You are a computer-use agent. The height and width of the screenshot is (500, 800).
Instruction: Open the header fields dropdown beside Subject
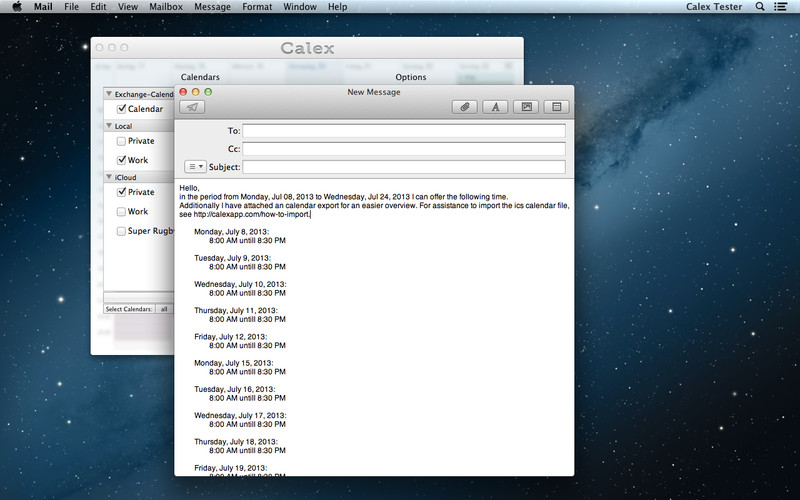point(195,167)
